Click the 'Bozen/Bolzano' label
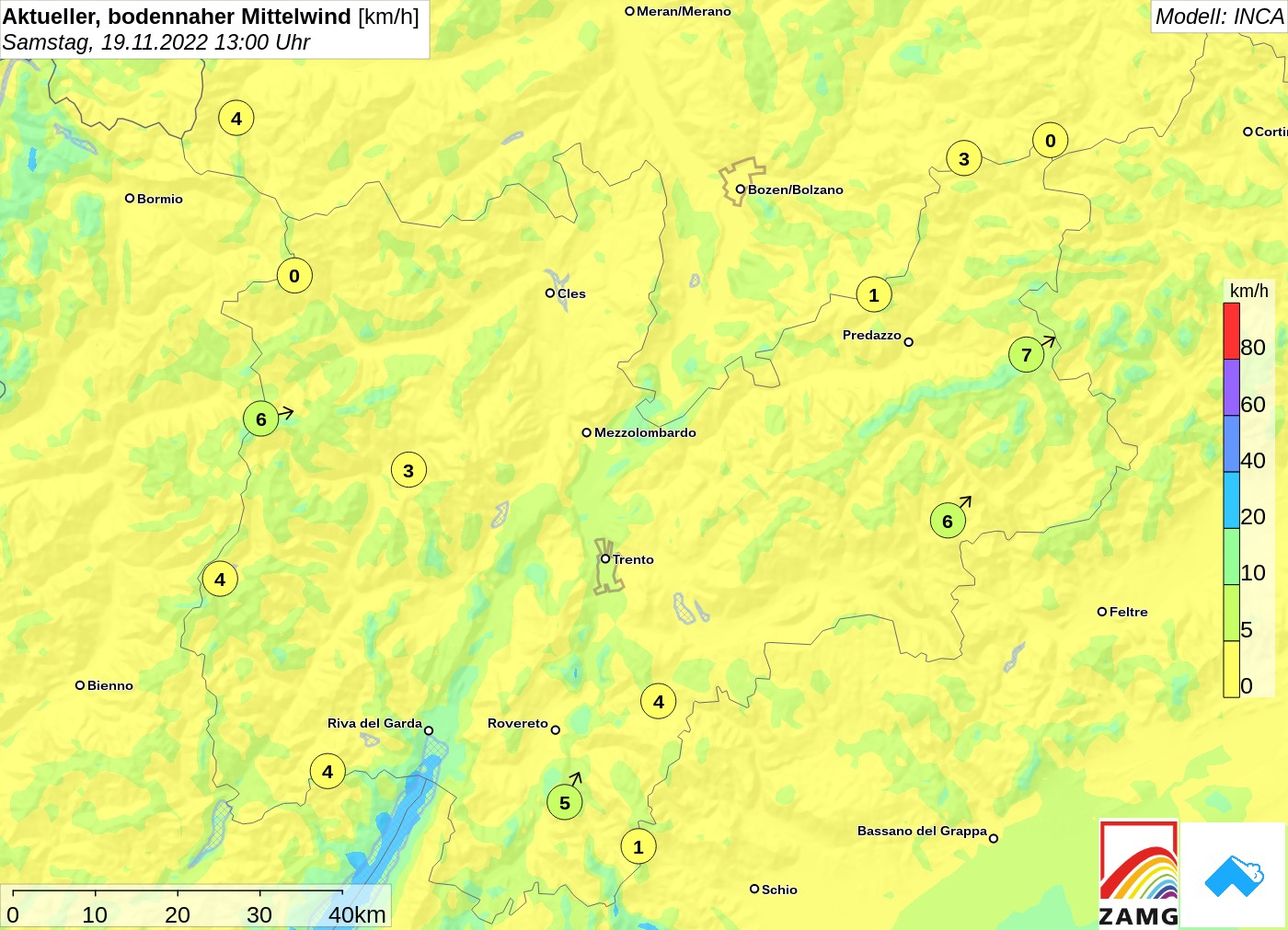This screenshot has height=930, width=1288. (x=795, y=190)
